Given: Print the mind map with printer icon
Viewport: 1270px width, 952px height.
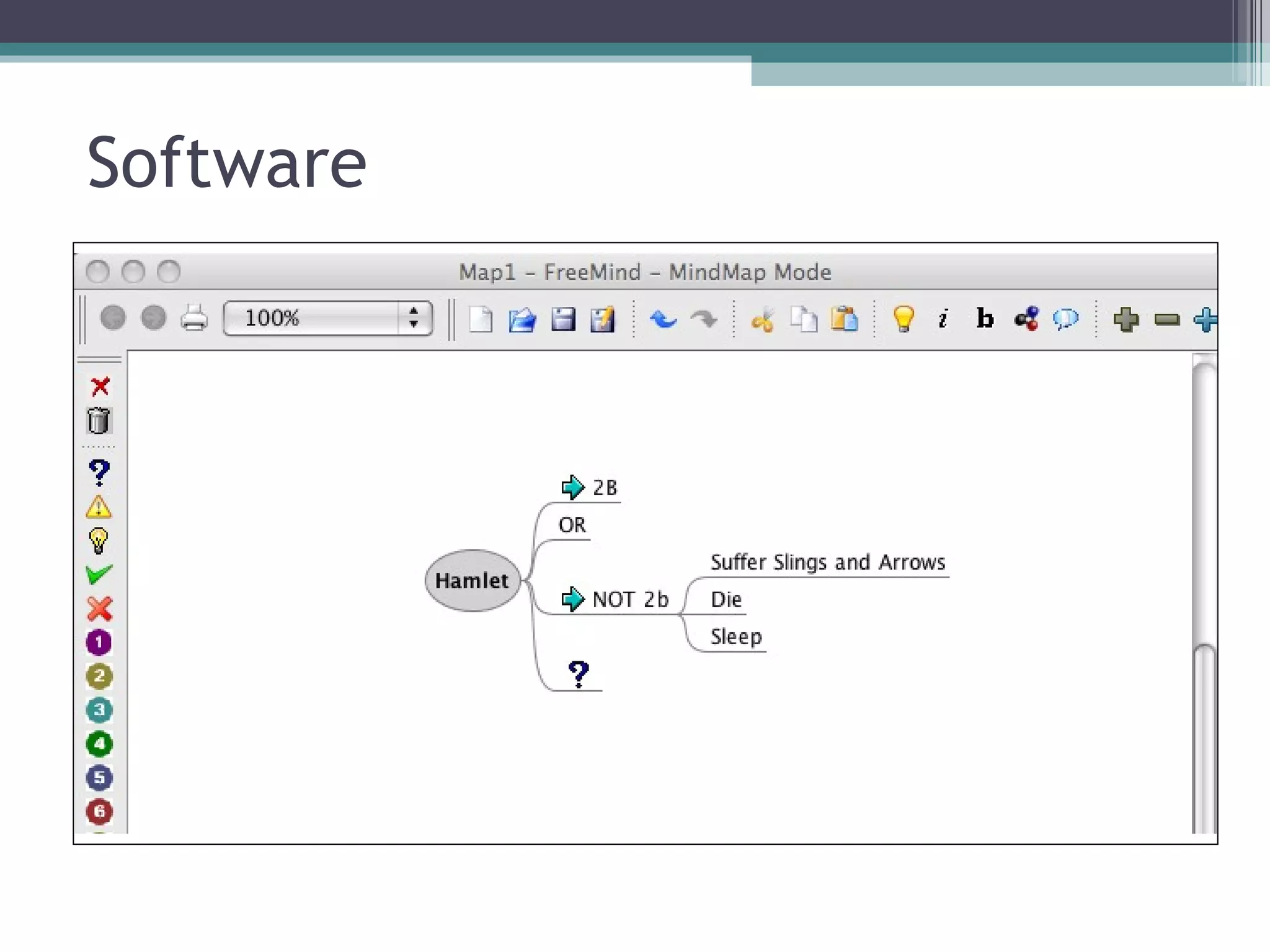Looking at the screenshot, I should 194,318.
